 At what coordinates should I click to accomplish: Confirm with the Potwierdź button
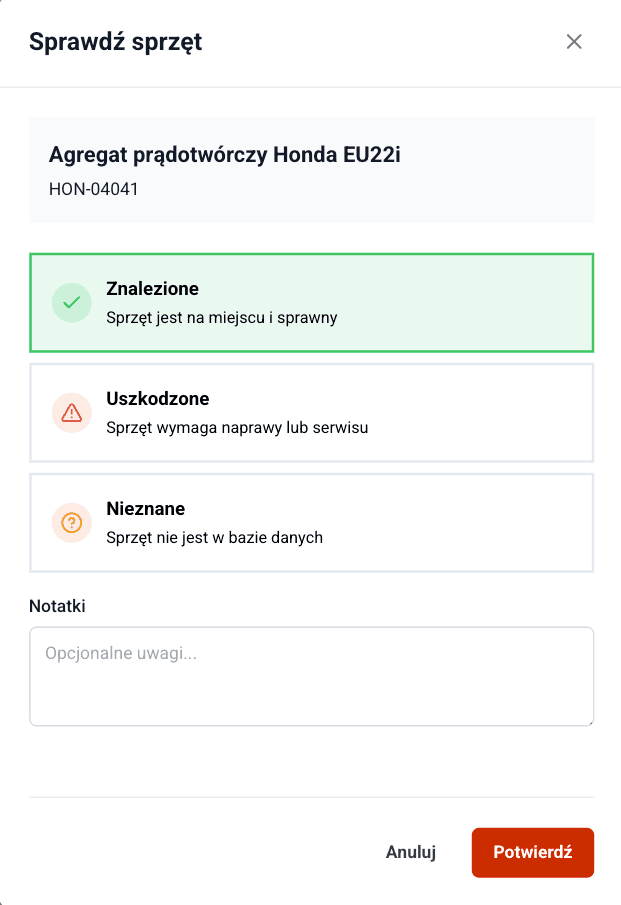click(532, 852)
